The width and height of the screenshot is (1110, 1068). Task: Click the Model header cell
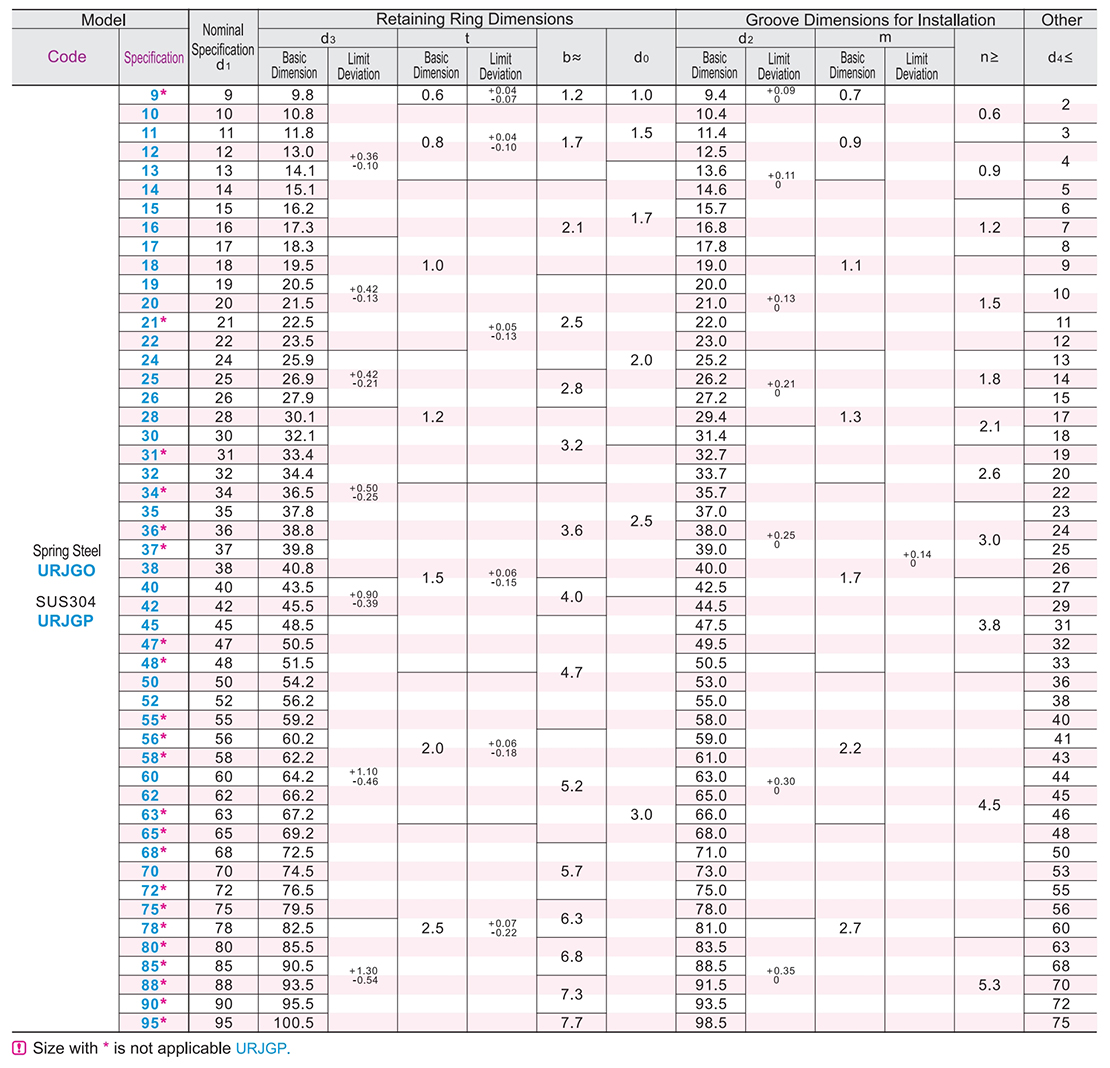[103, 20]
